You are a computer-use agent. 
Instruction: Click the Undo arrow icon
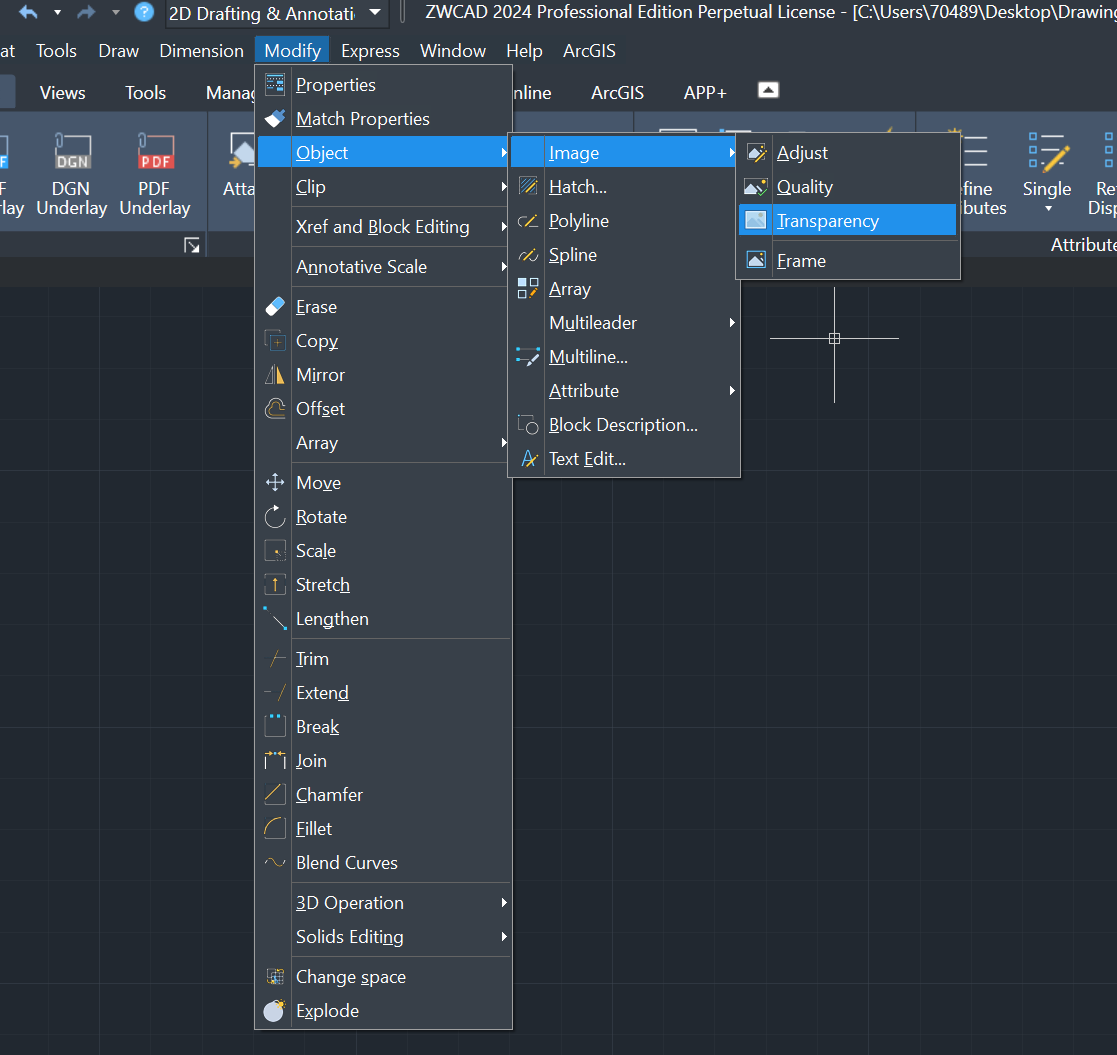coord(28,12)
